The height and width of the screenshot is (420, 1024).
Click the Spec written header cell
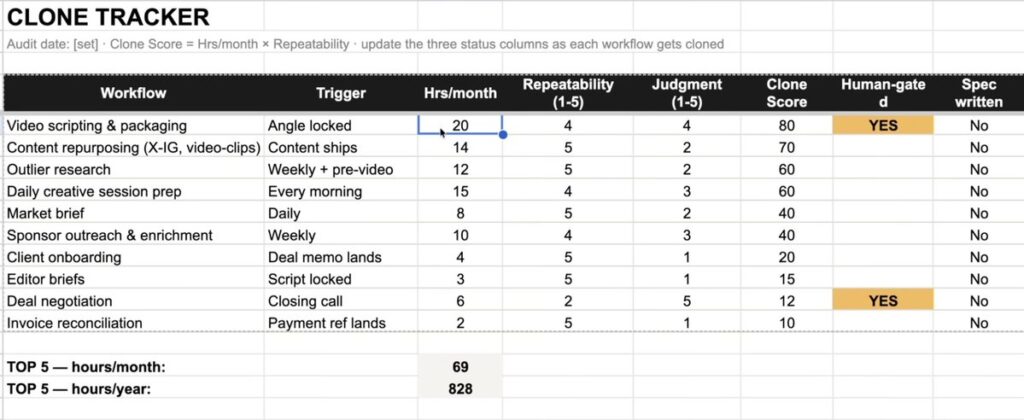tap(978, 93)
